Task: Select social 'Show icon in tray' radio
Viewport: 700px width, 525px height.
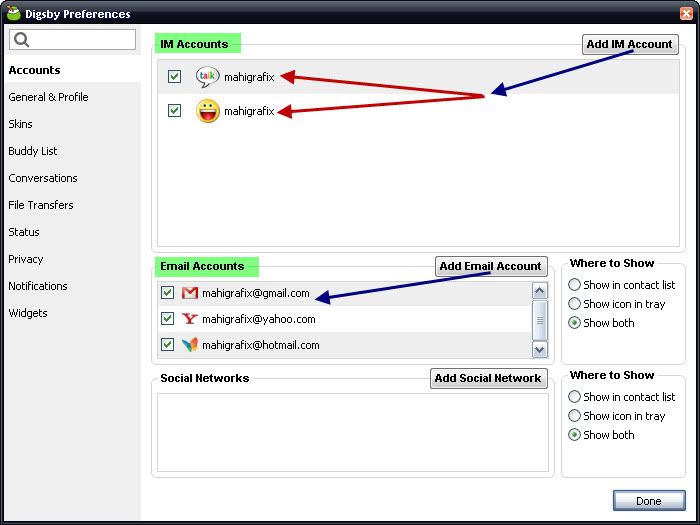Action: point(574,416)
